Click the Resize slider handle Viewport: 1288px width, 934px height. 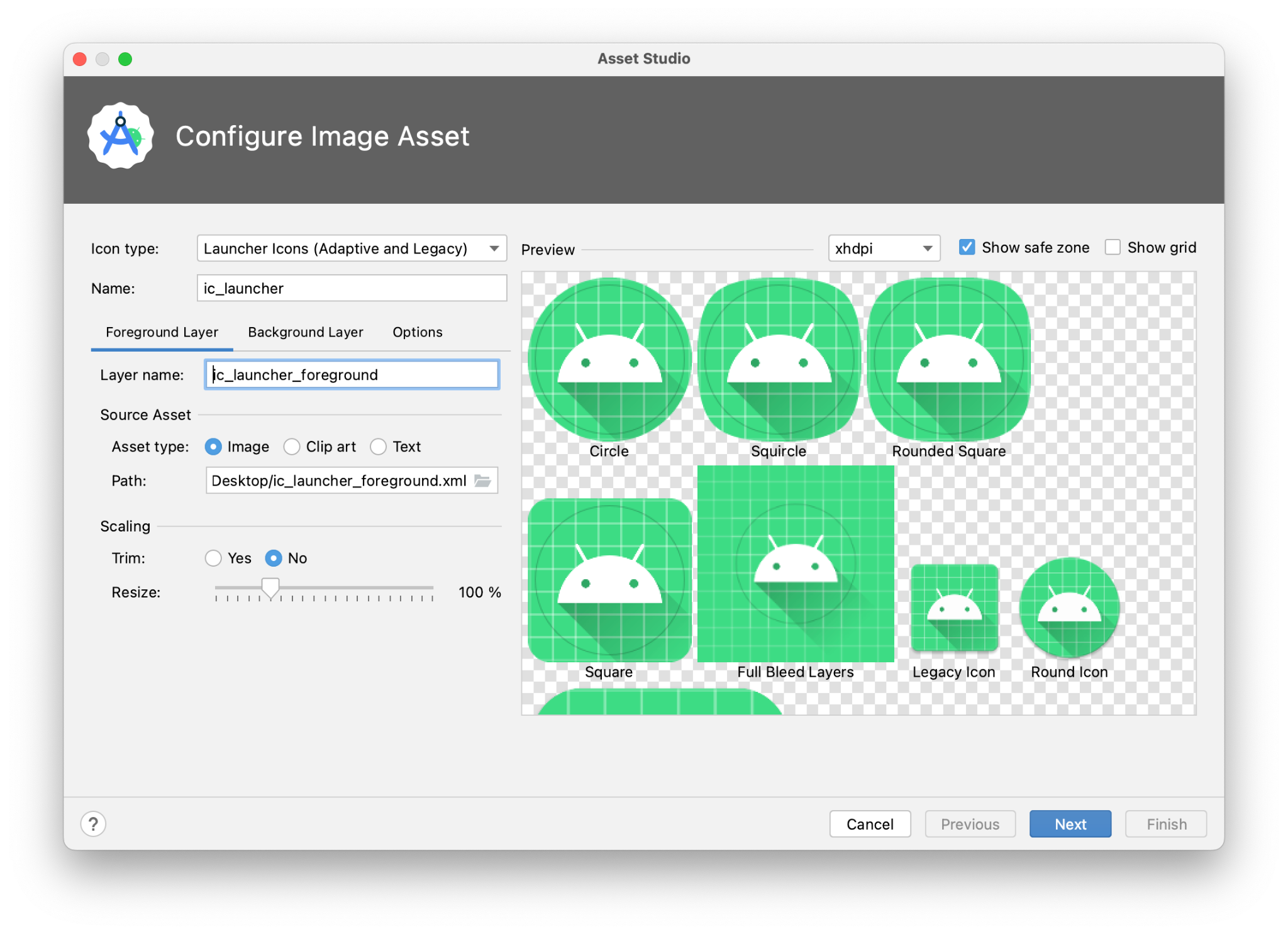pyautogui.click(x=270, y=589)
